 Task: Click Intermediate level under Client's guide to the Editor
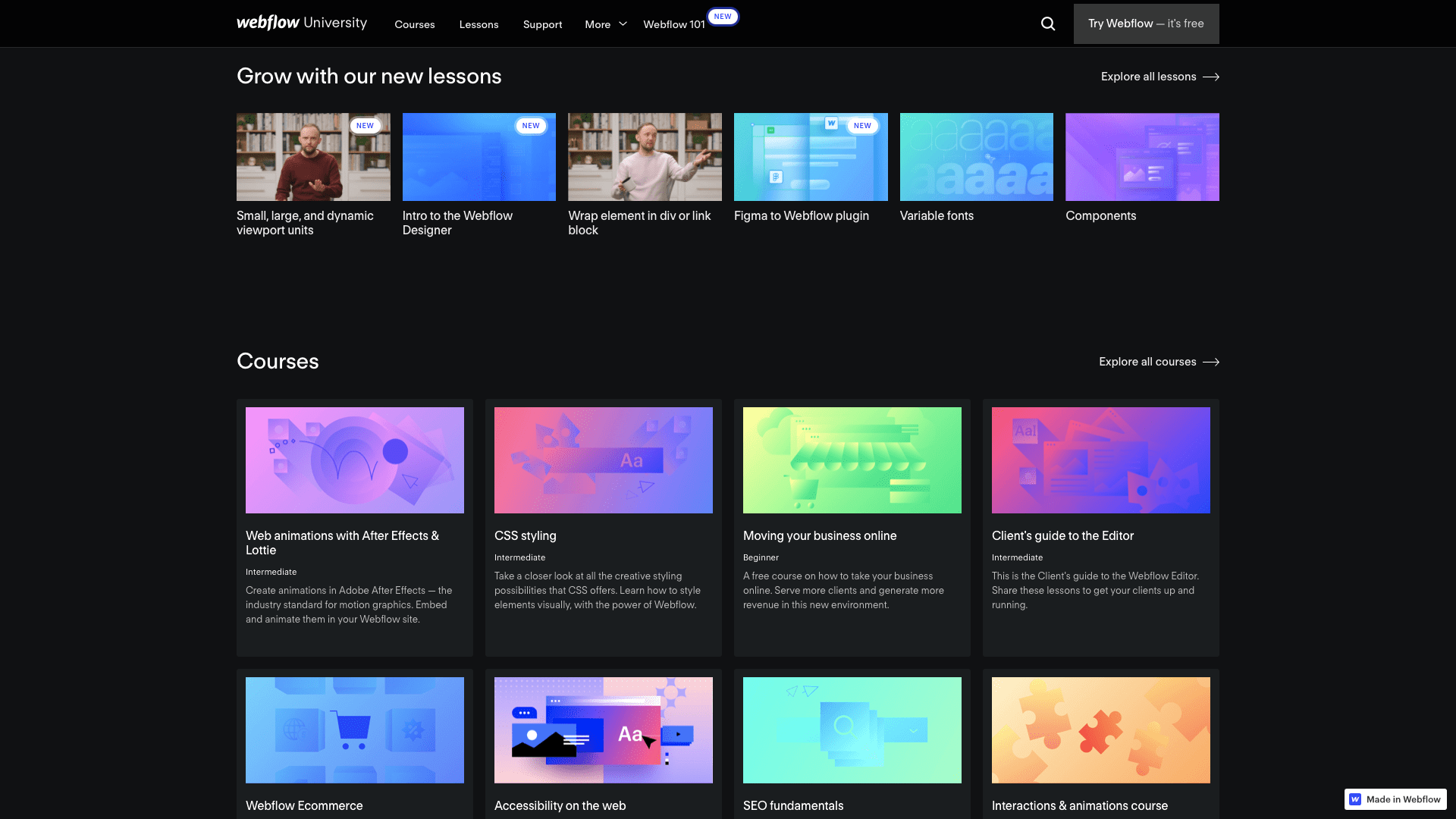tap(1017, 557)
